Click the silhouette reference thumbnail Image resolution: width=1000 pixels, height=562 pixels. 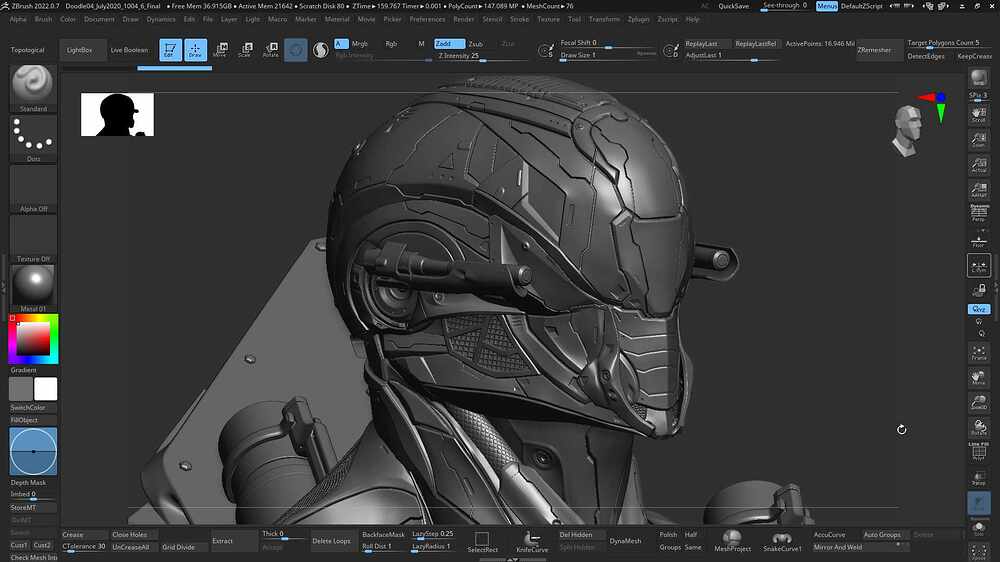click(117, 114)
